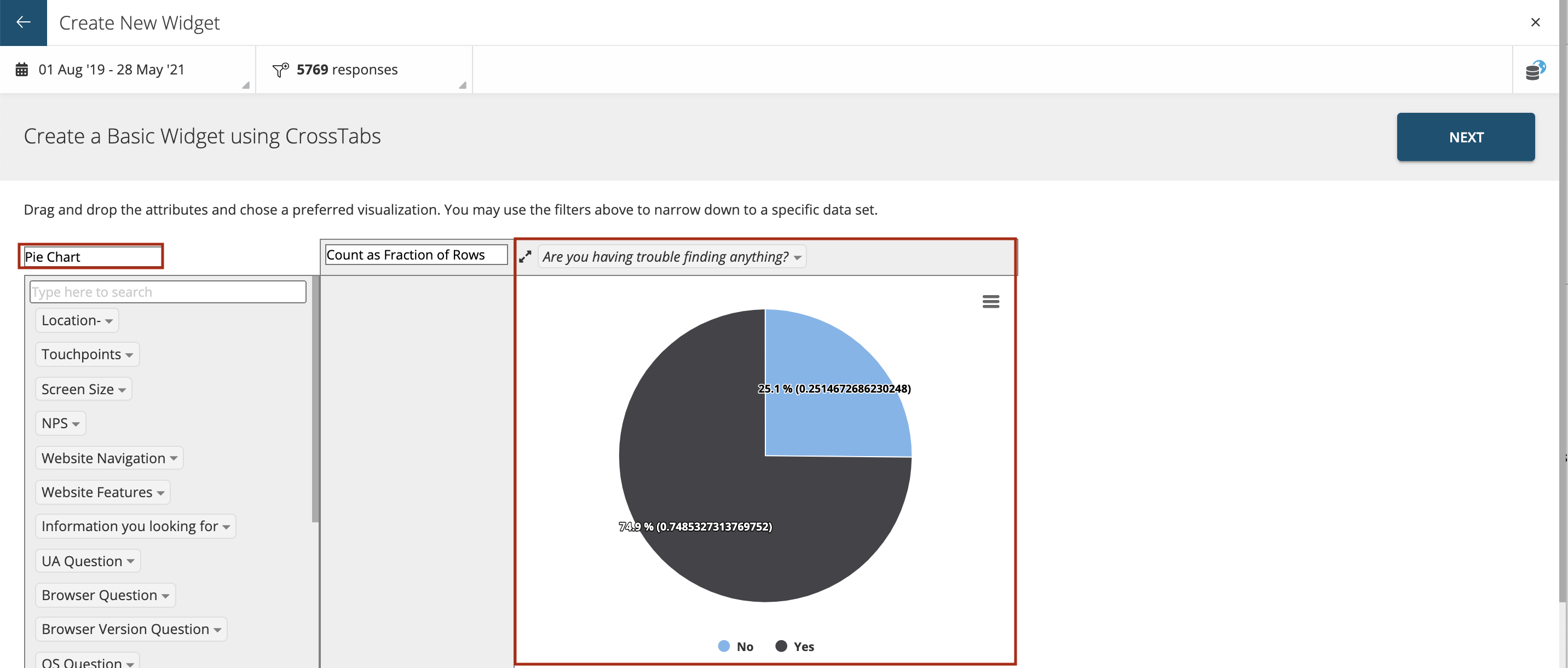Open the date range calendar filter
This screenshot has width=1568, height=668.
[x=21, y=70]
